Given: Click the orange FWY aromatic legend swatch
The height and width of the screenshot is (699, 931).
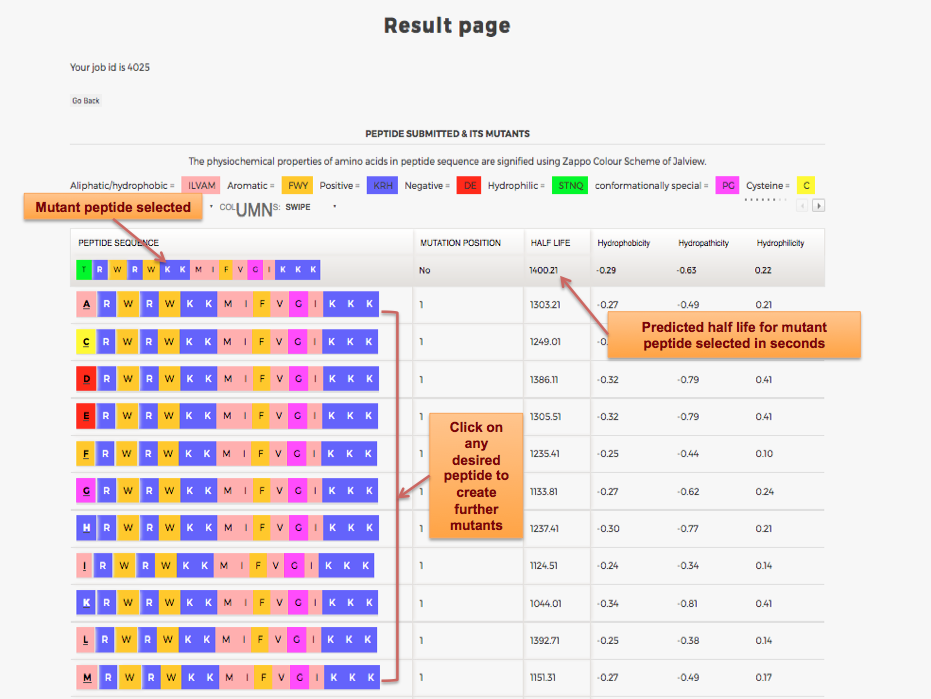Looking at the screenshot, I should 297,185.
